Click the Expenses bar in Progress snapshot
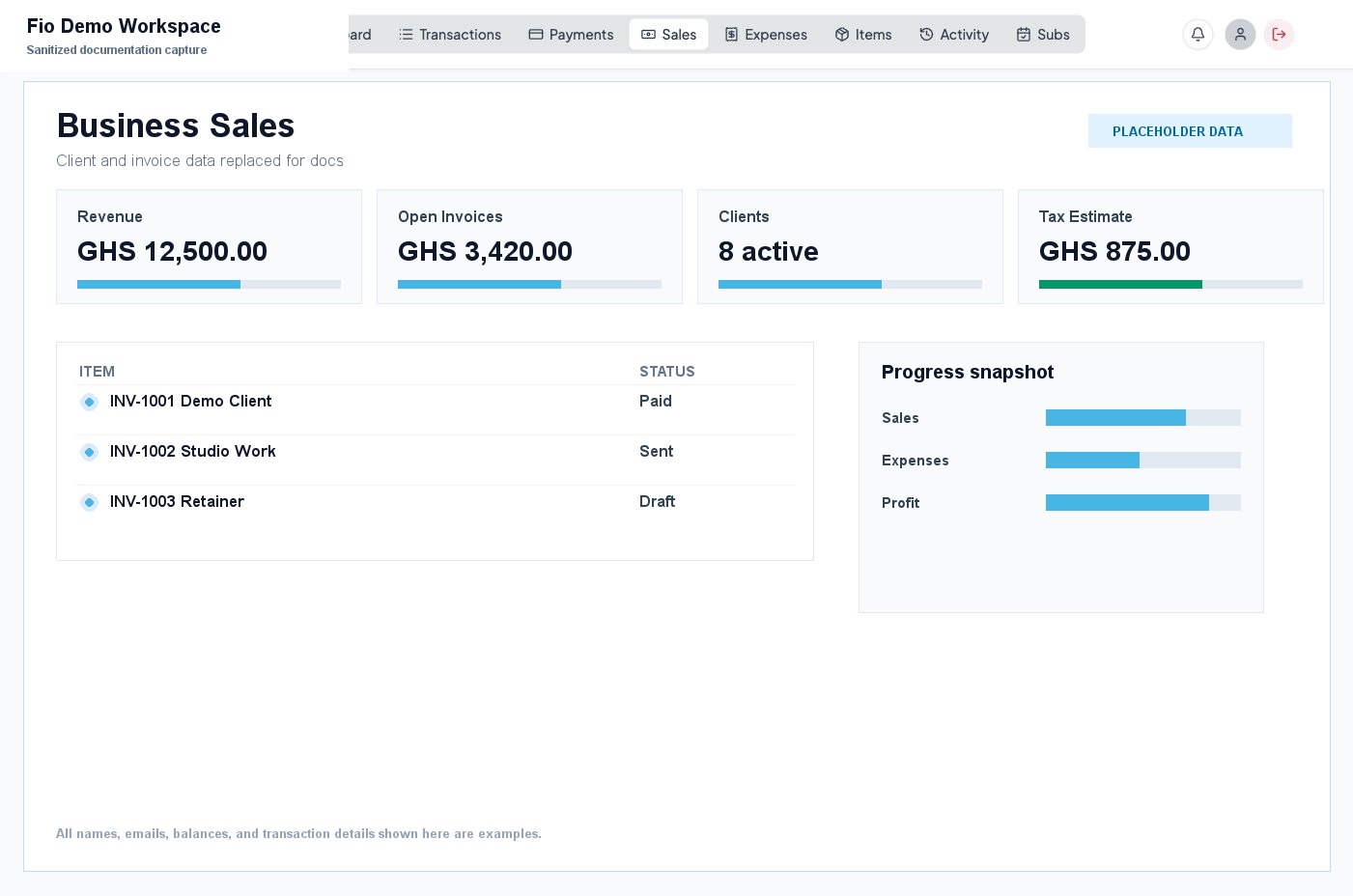The width and height of the screenshot is (1353, 896). pyautogui.click(x=1143, y=460)
